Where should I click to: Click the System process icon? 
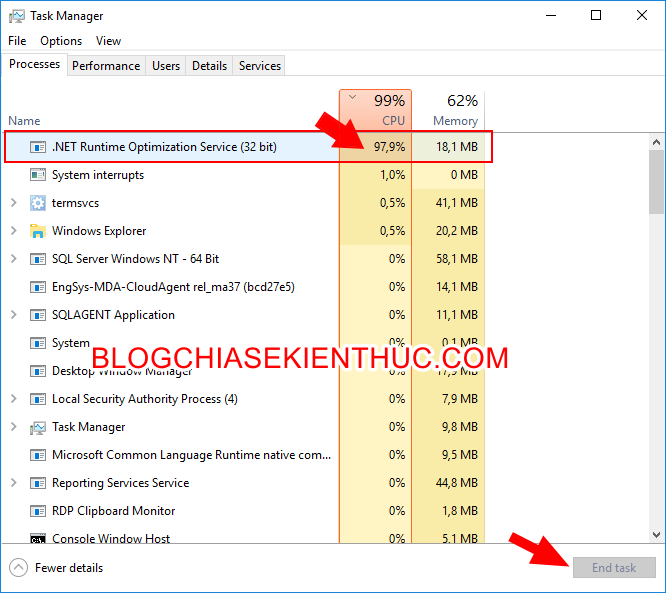[x=38, y=343]
